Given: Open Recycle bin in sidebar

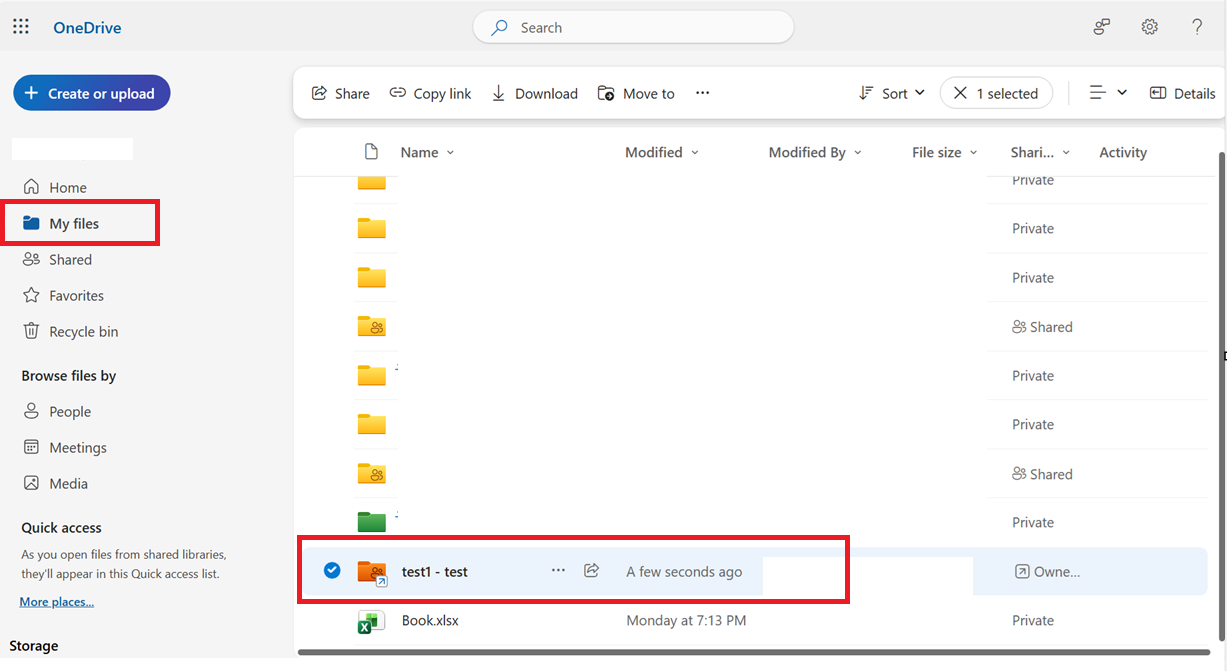Looking at the screenshot, I should [70, 331].
